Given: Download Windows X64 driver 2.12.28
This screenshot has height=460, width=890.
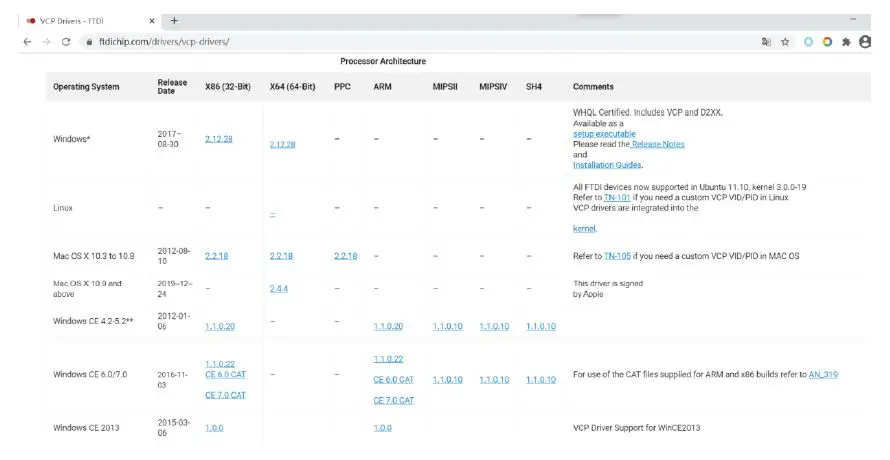Looking at the screenshot, I should pyautogui.click(x=282, y=145).
